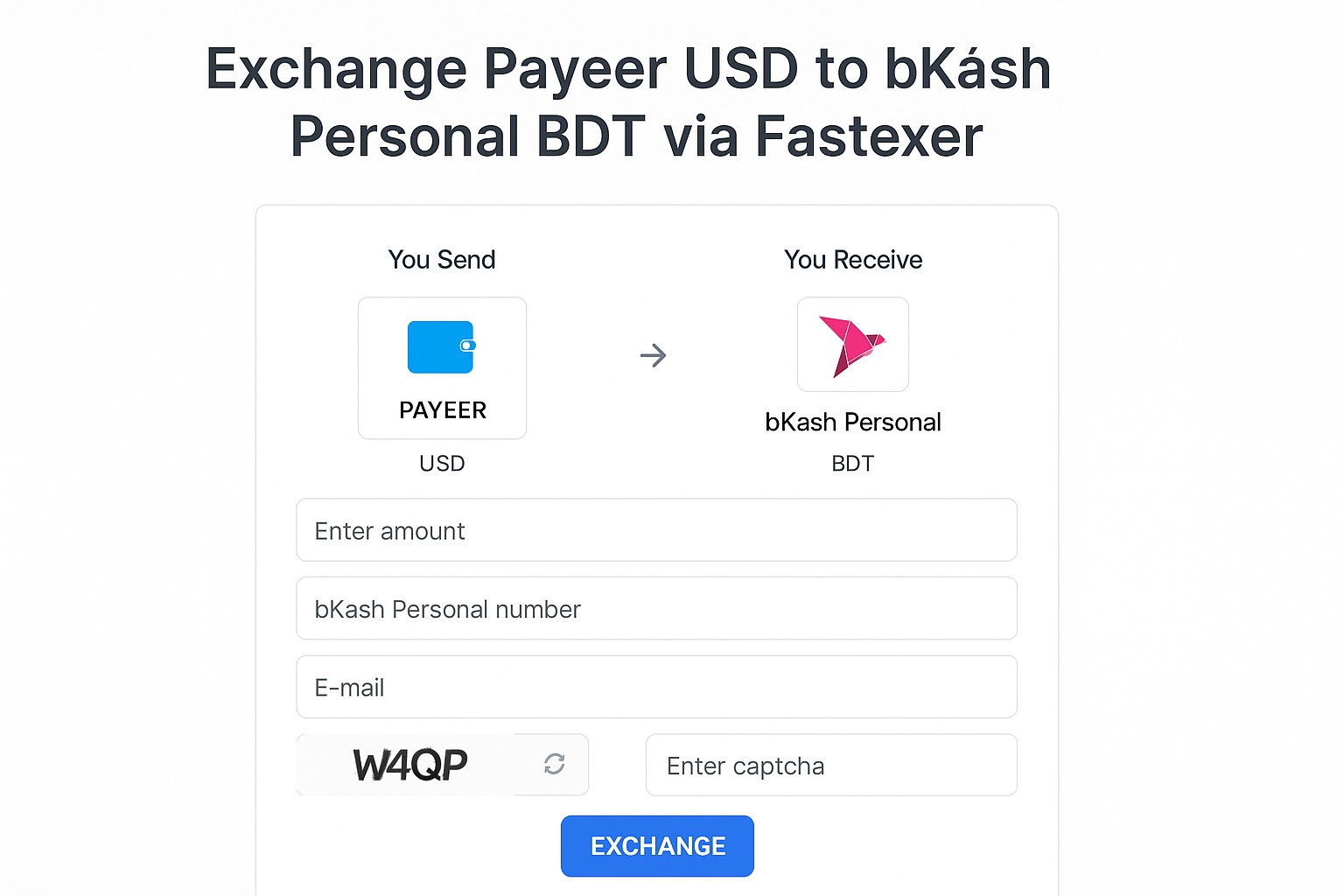Screen dimensions: 1344x896
Task: Click the bKash receive logo card
Action: pyautogui.click(x=852, y=345)
